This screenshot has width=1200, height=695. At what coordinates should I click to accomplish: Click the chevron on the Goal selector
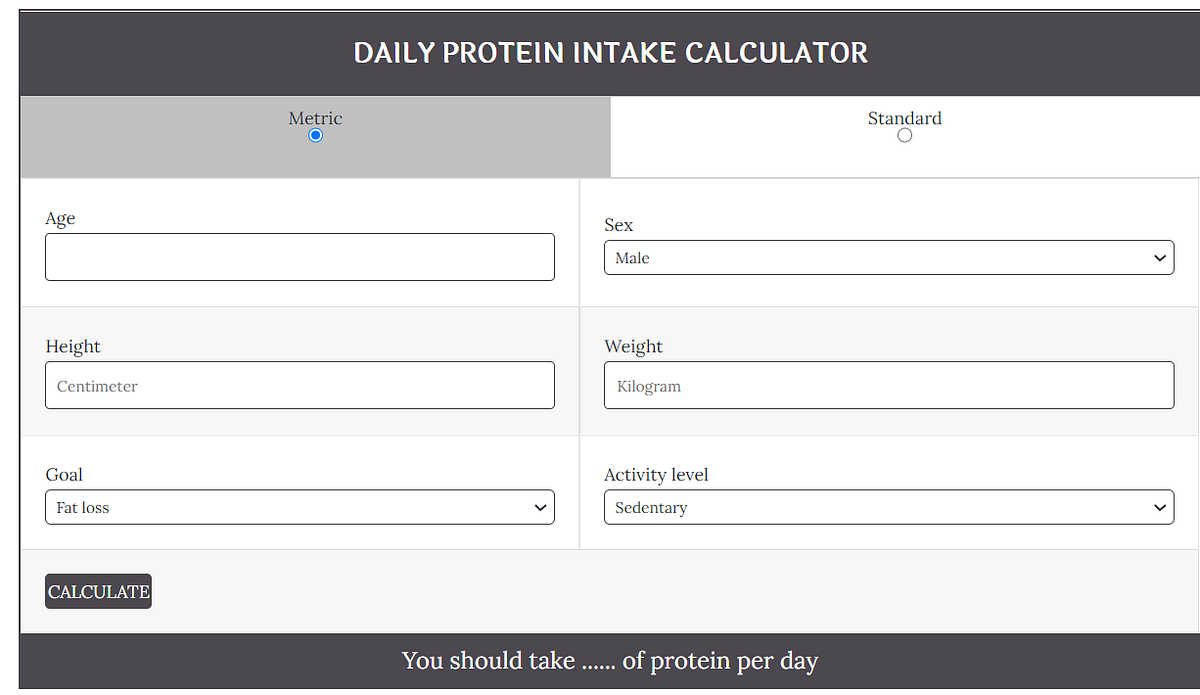[540, 507]
